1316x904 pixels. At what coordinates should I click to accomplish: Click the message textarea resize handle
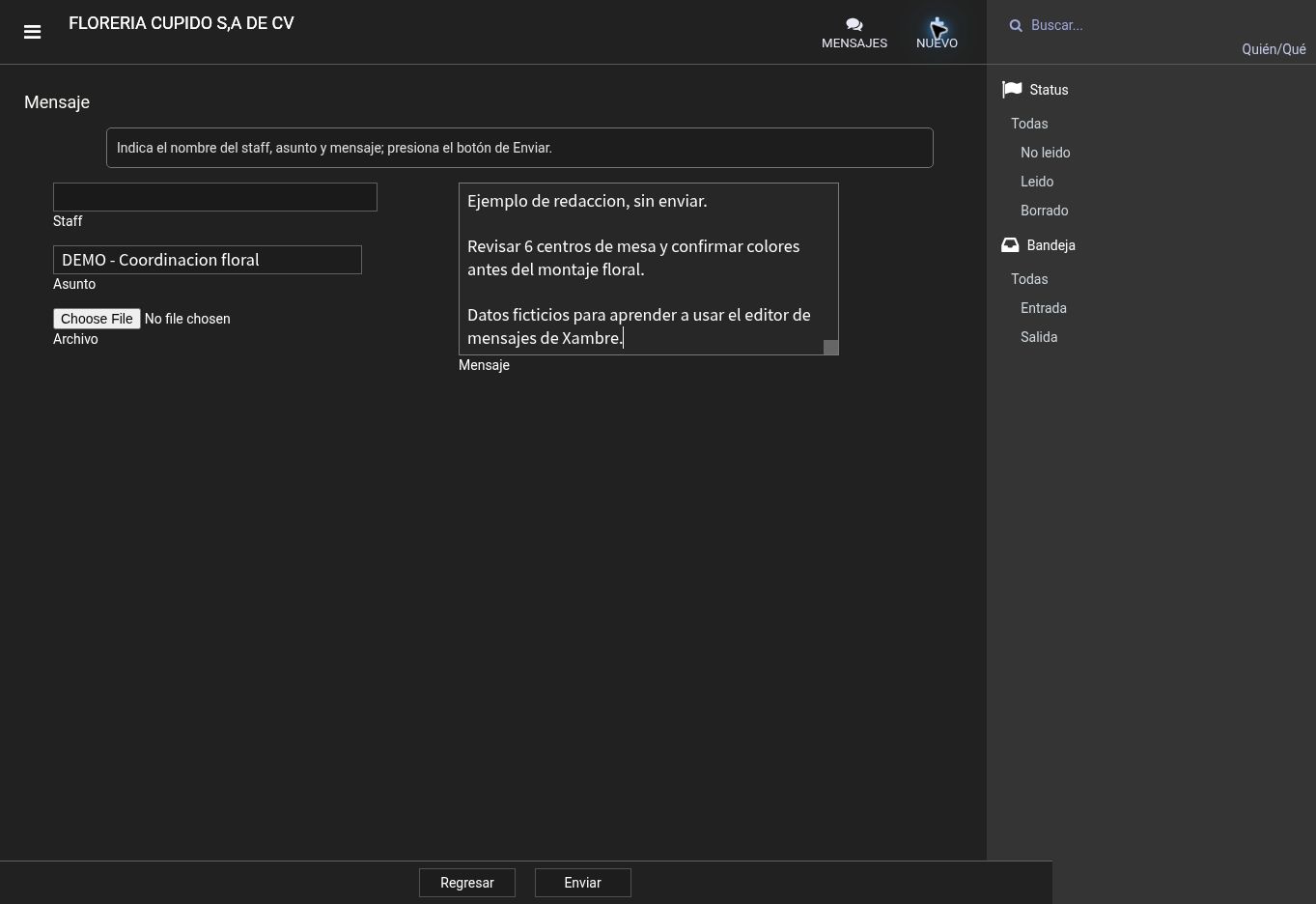point(830,348)
